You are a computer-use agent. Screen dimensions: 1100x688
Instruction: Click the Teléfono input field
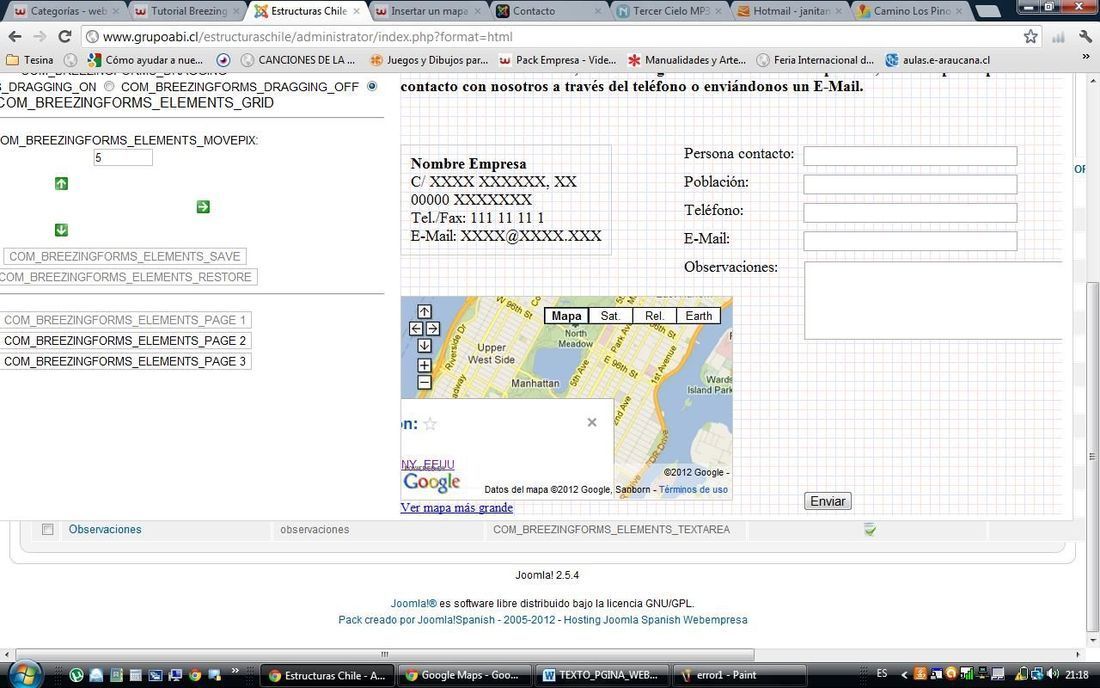[910, 213]
